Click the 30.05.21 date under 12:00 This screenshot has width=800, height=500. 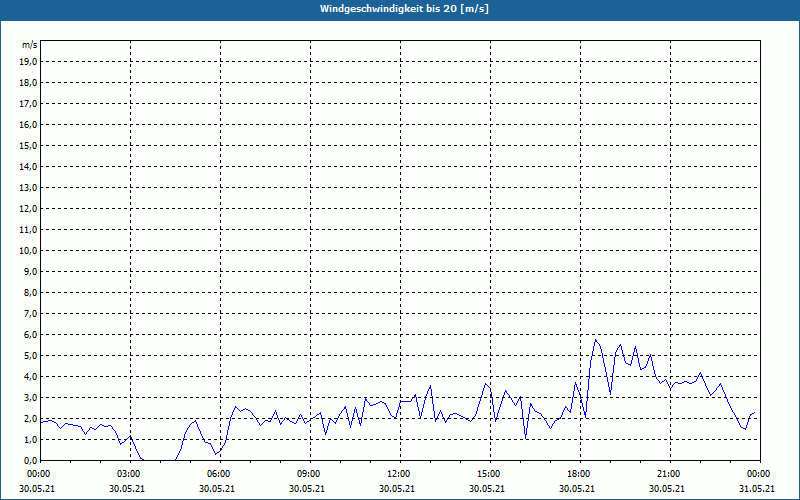(397, 489)
